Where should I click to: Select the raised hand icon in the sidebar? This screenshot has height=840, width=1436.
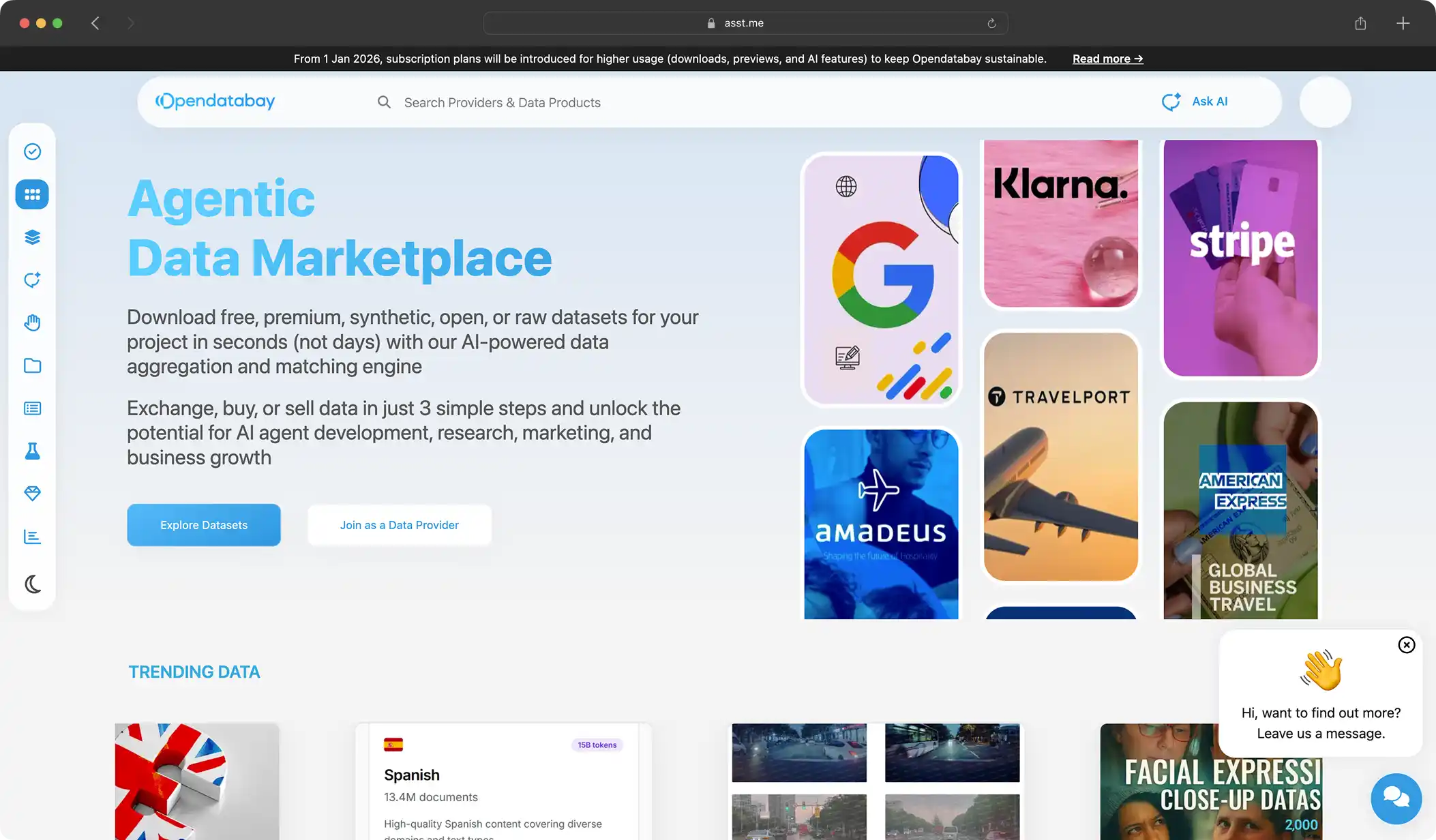[32, 322]
